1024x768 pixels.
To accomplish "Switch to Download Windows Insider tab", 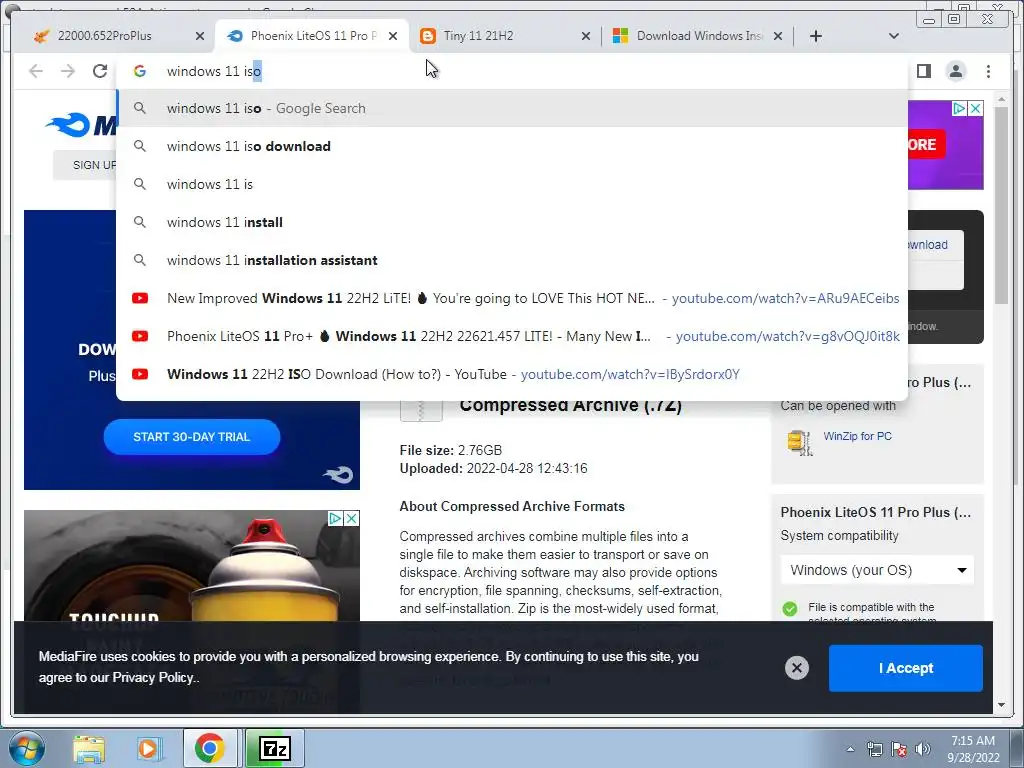I will pyautogui.click(x=697, y=36).
